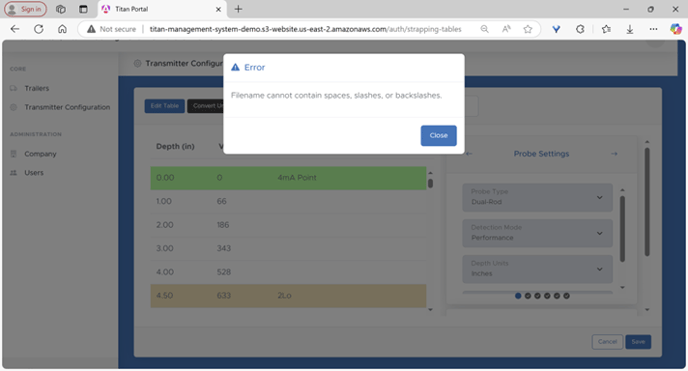Expand the Depth Units dropdown

coord(537,269)
